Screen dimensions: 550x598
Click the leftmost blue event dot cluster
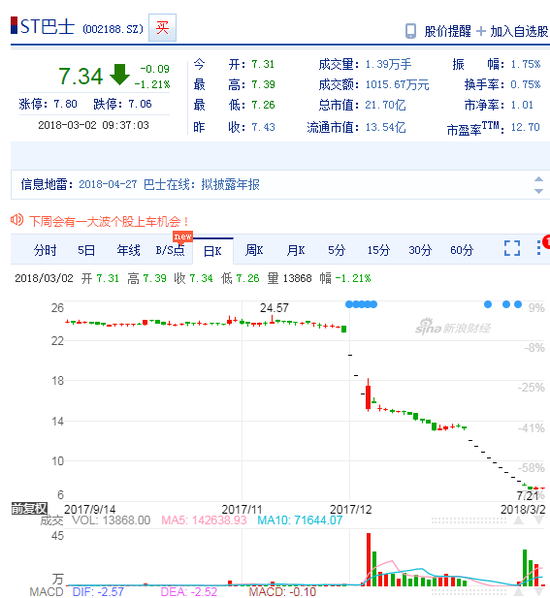click(361, 304)
